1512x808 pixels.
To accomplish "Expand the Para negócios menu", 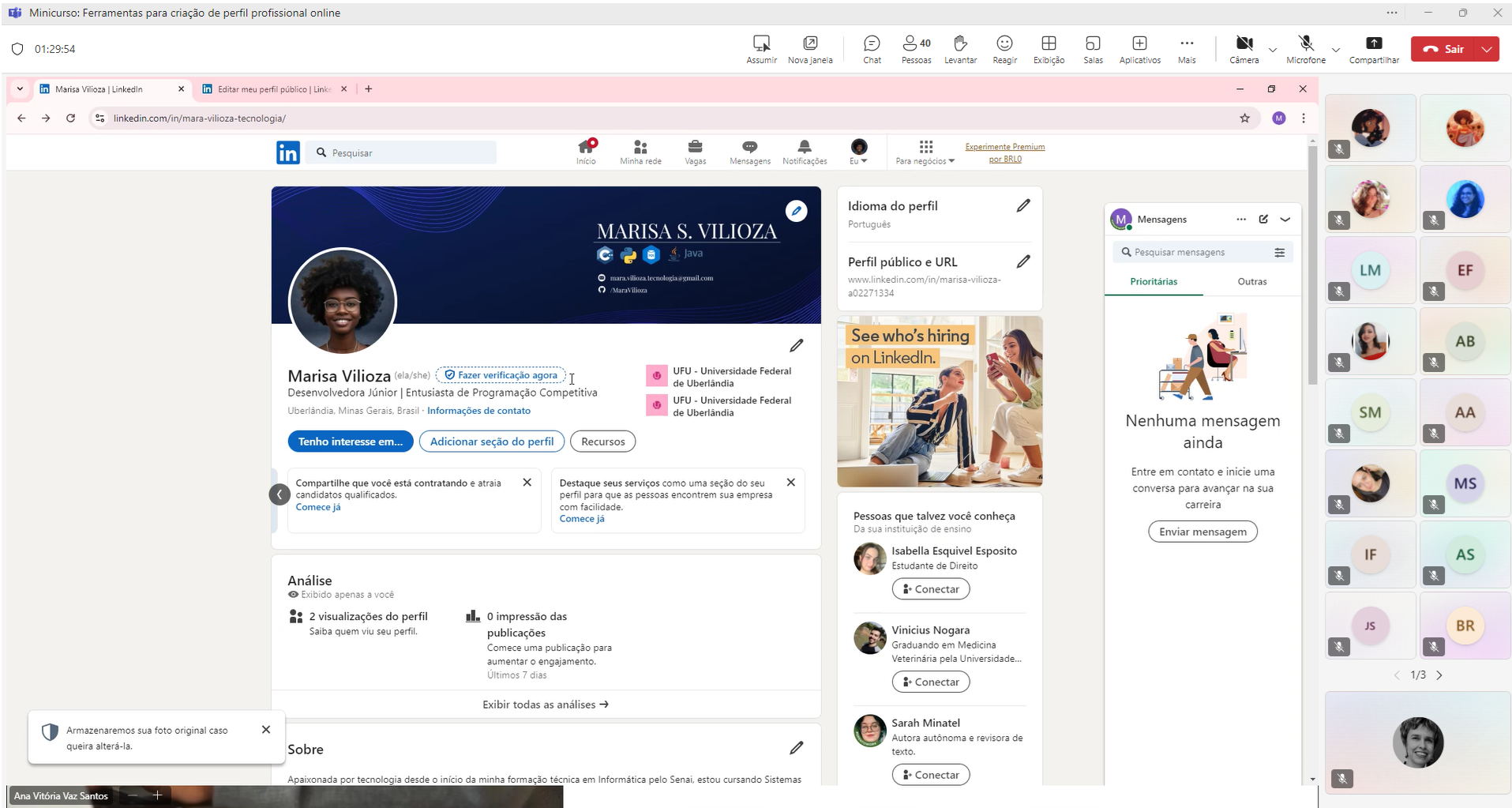I will pyautogui.click(x=925, y=152).
